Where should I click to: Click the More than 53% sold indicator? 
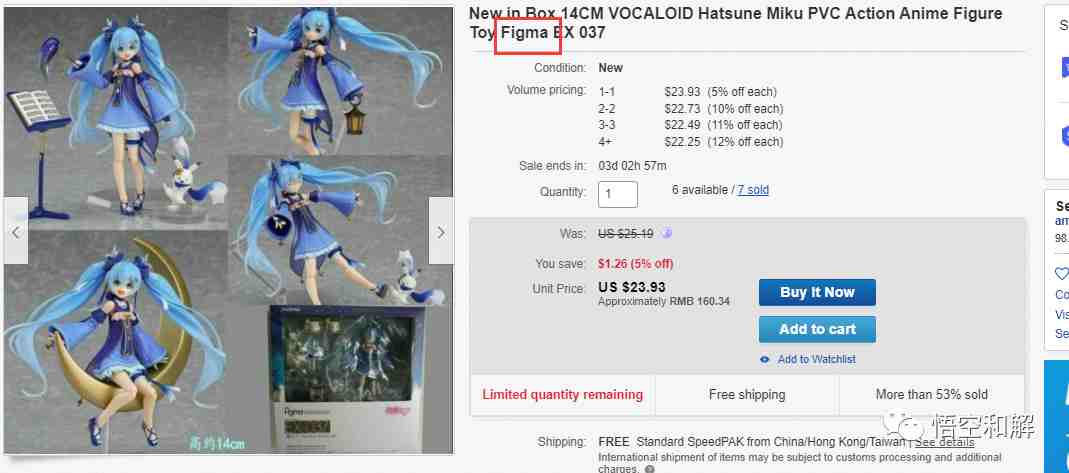pos(931,395)
